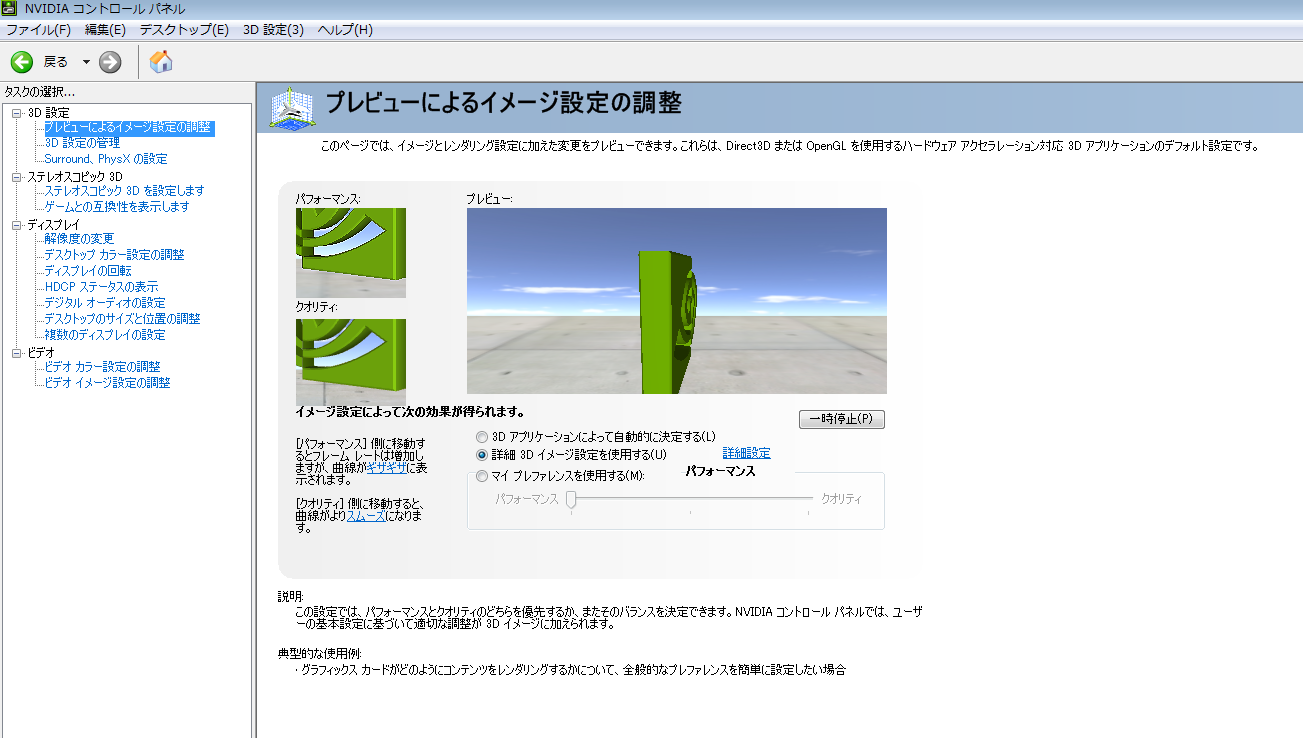Viewport: 1303px width, 738px height.
Task: Click the green Back arrow icon
Action: click(22, 62)
